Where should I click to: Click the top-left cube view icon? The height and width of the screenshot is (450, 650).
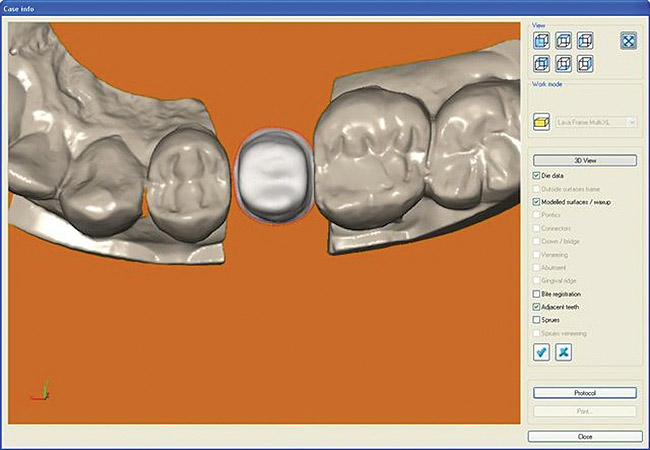click(x=542, y=41)
